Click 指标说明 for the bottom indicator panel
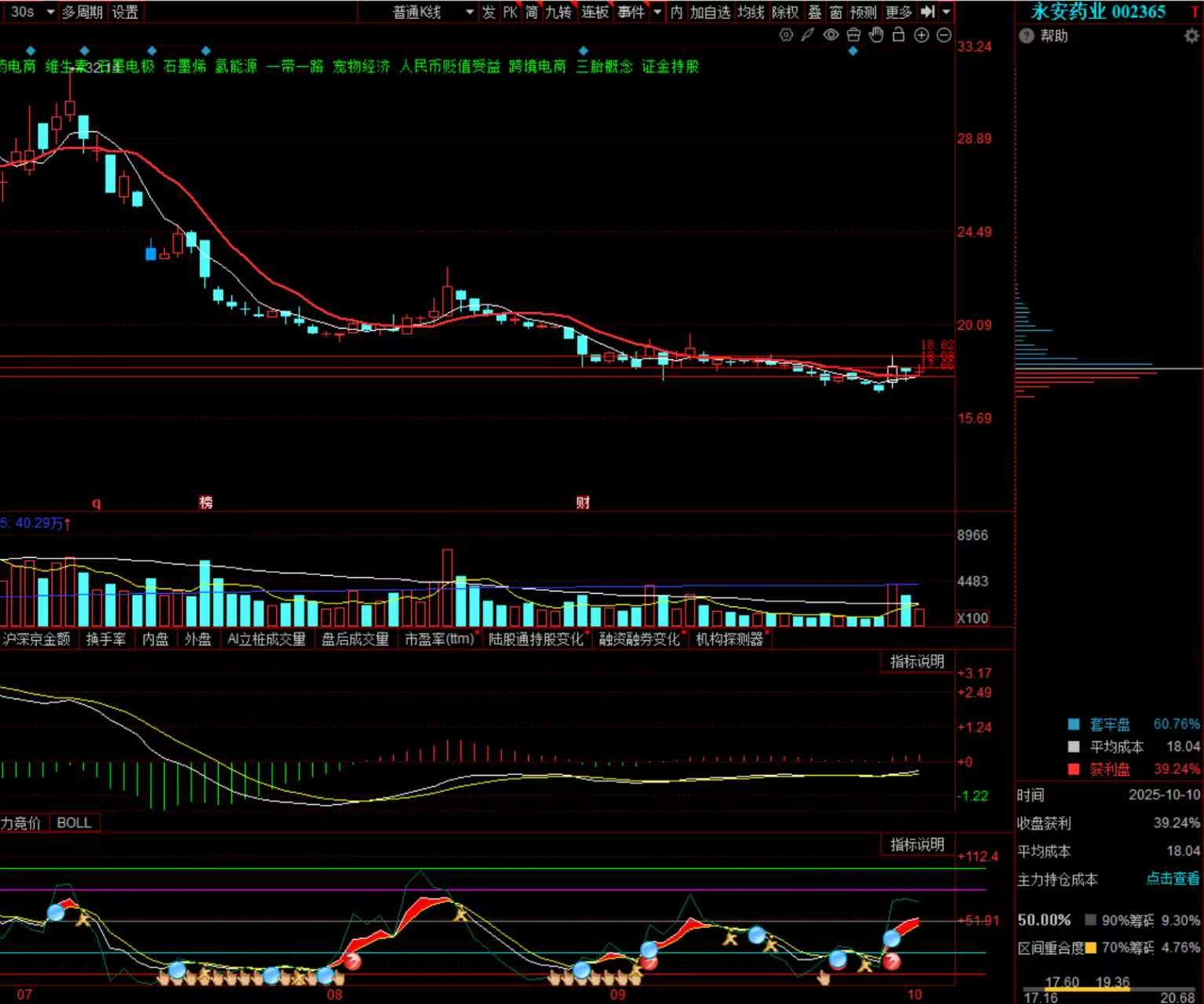This screenshot has height=1004, width=1204. coord(917,844)
